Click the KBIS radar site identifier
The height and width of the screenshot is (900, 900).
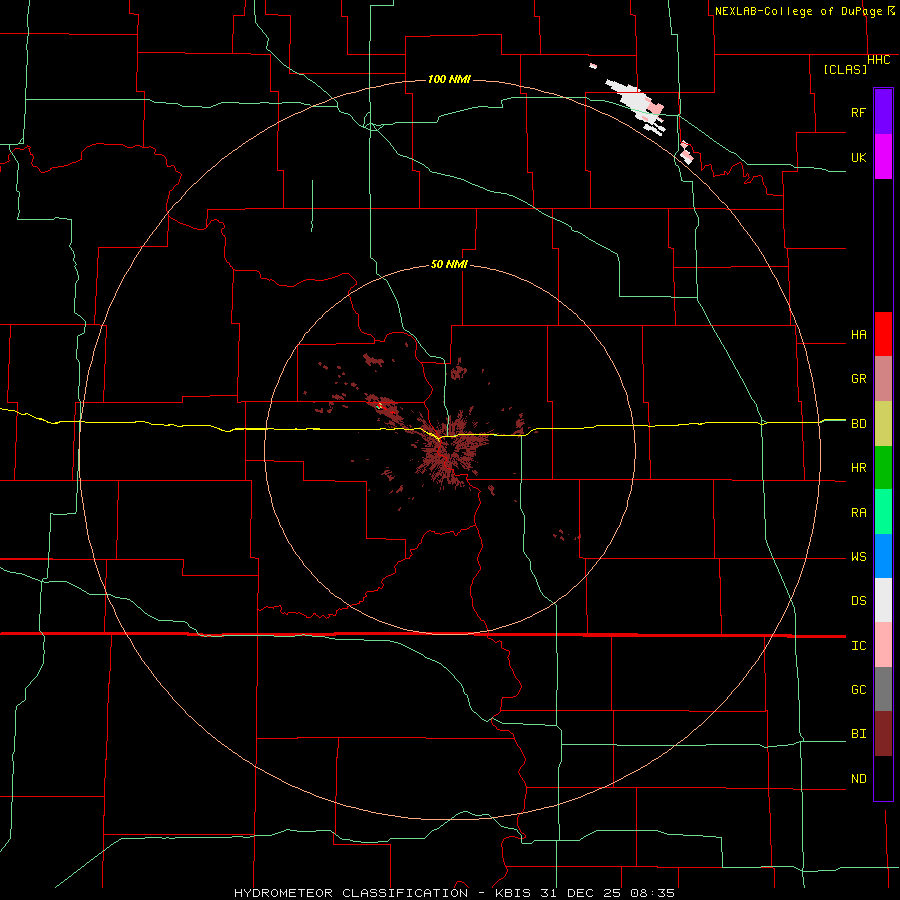pos(511,893)
